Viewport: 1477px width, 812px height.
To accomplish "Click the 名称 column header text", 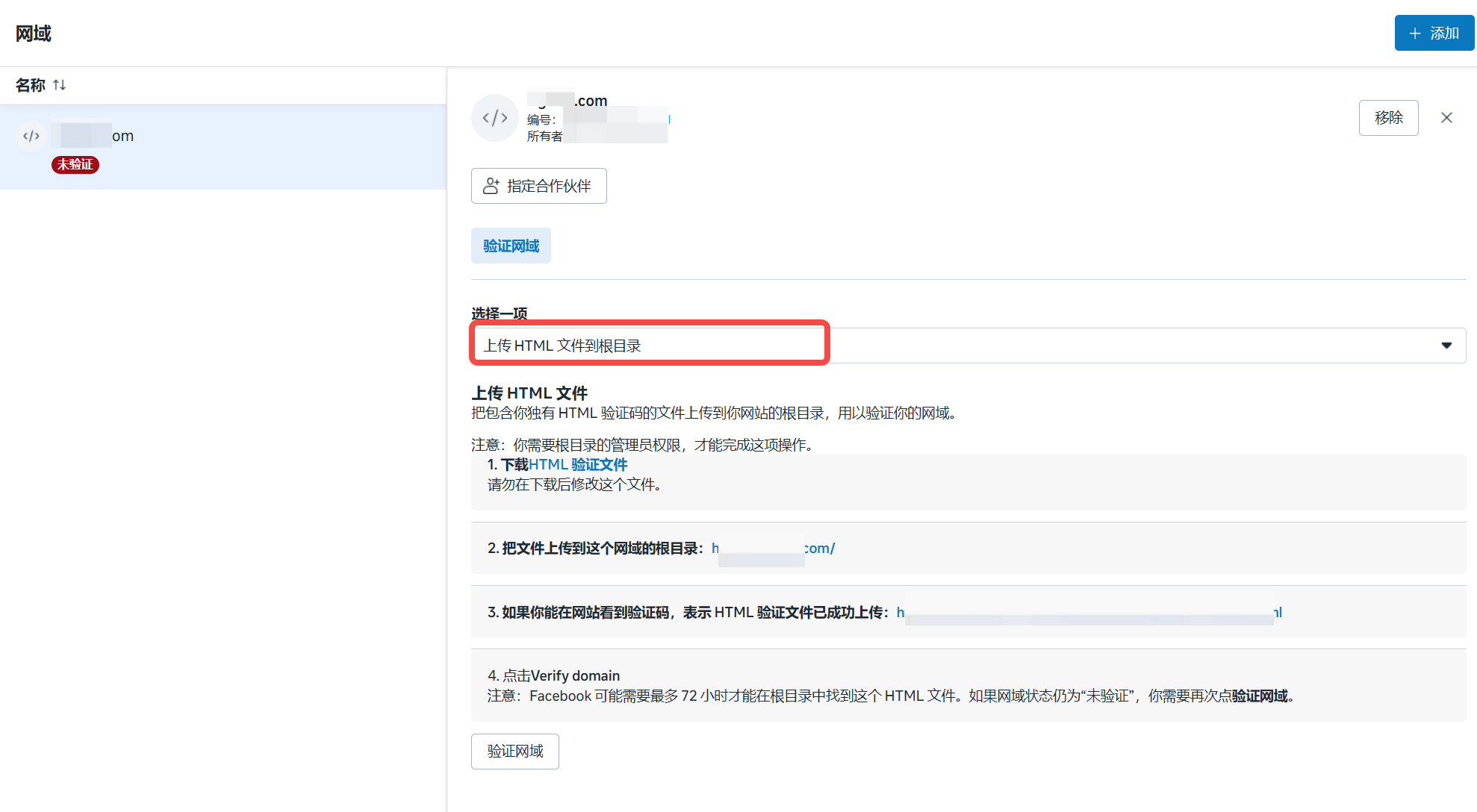I will (x=30, y=85).
